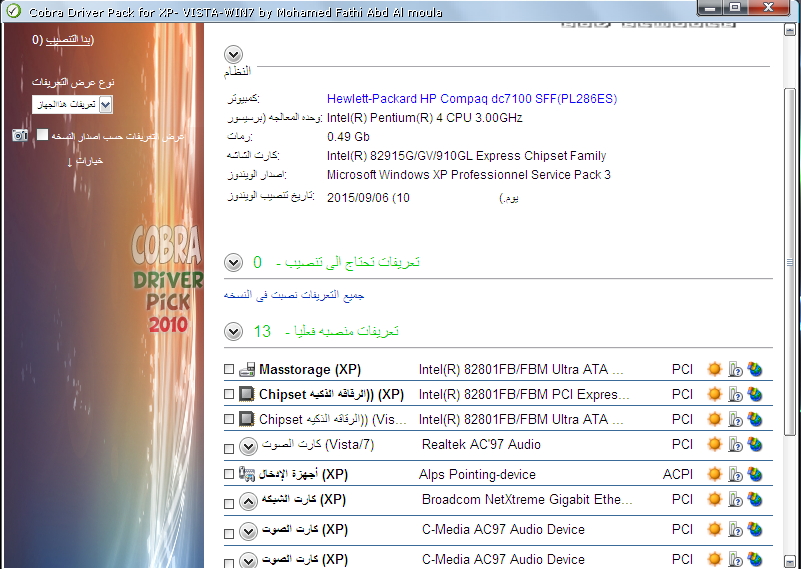801x569 pixels.
Task: Click Windows globe icon for Realtek AC'97 Audio
Action: [755, 444]
